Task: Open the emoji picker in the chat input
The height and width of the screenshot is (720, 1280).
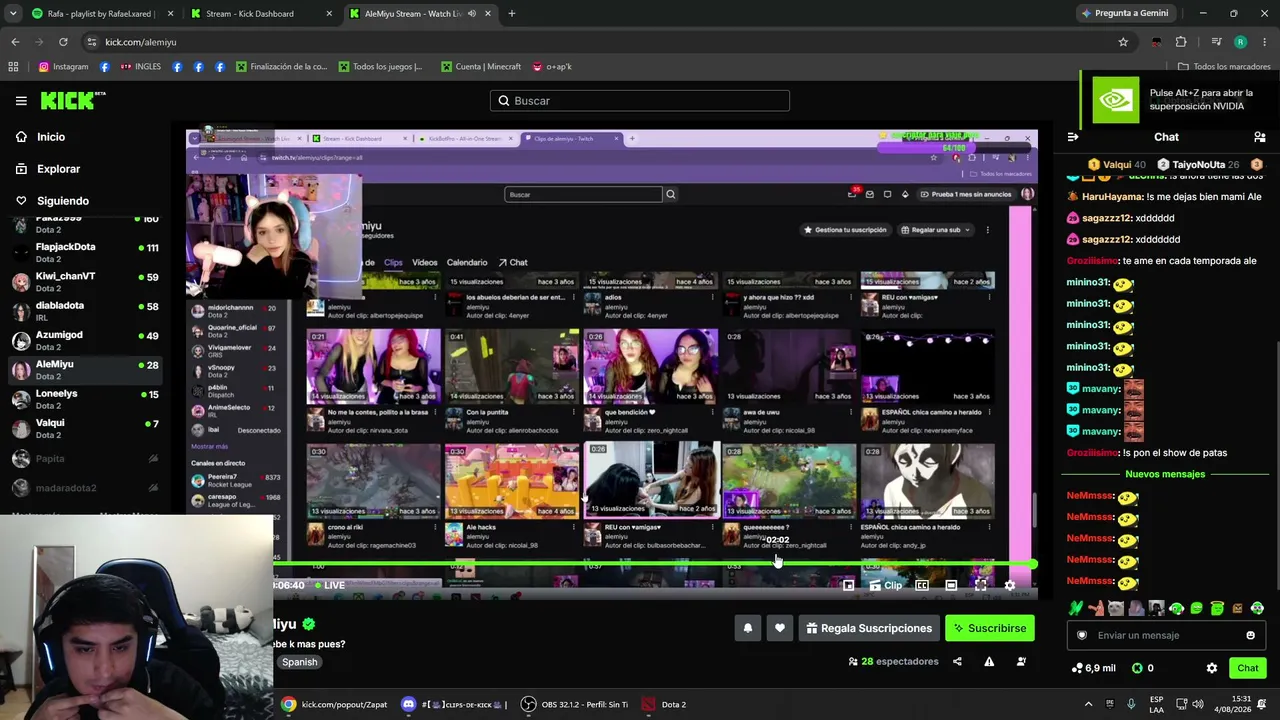Action: (1250, 635)
